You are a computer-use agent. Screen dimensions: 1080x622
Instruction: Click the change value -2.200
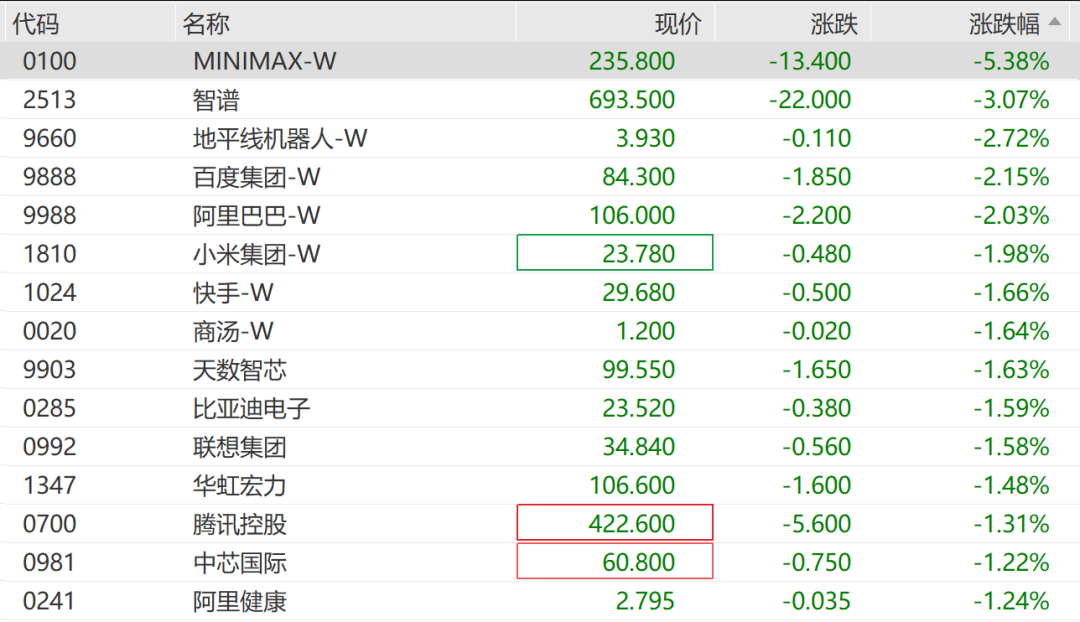[x=817, y=216]
